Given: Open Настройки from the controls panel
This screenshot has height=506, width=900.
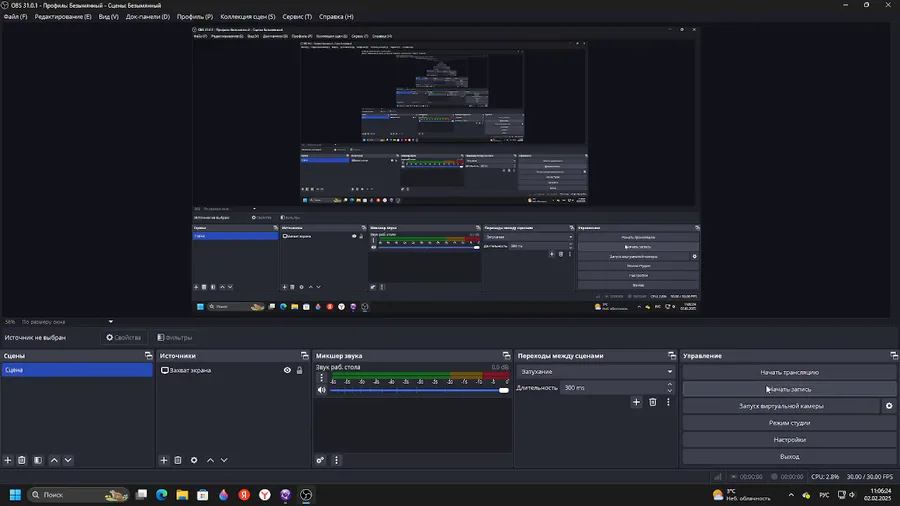Looking at the screenshot, I should point(789,439).
